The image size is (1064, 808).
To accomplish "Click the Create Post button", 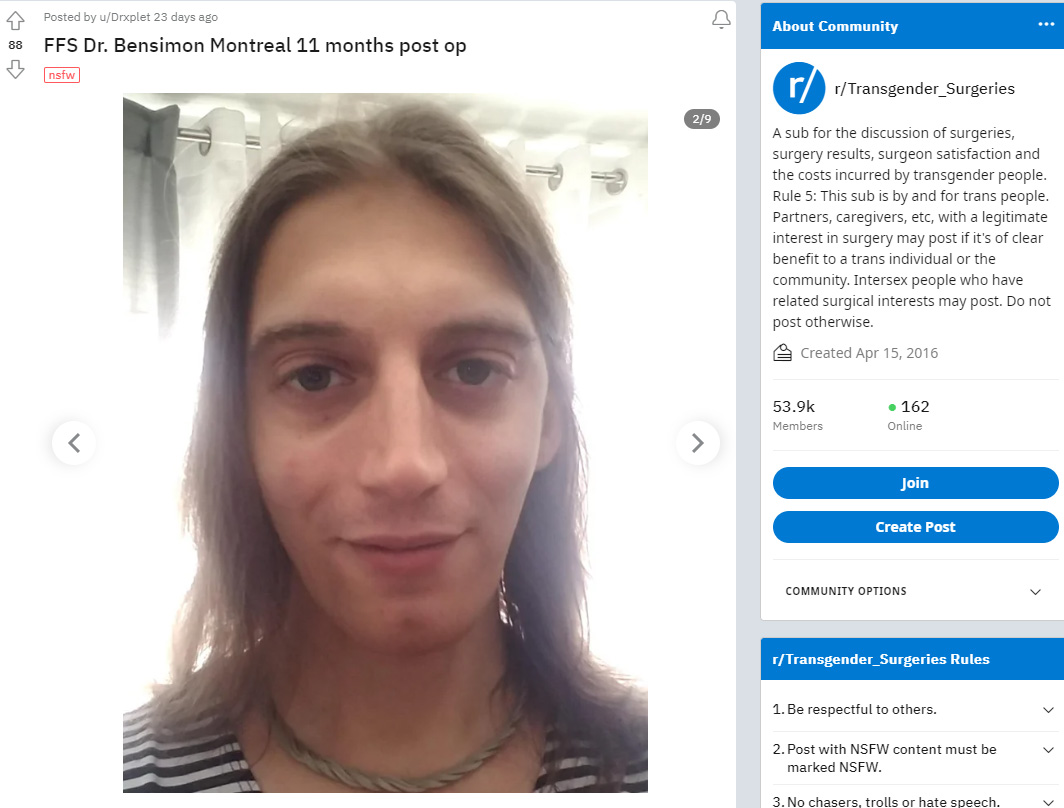I will click(915, 527).
